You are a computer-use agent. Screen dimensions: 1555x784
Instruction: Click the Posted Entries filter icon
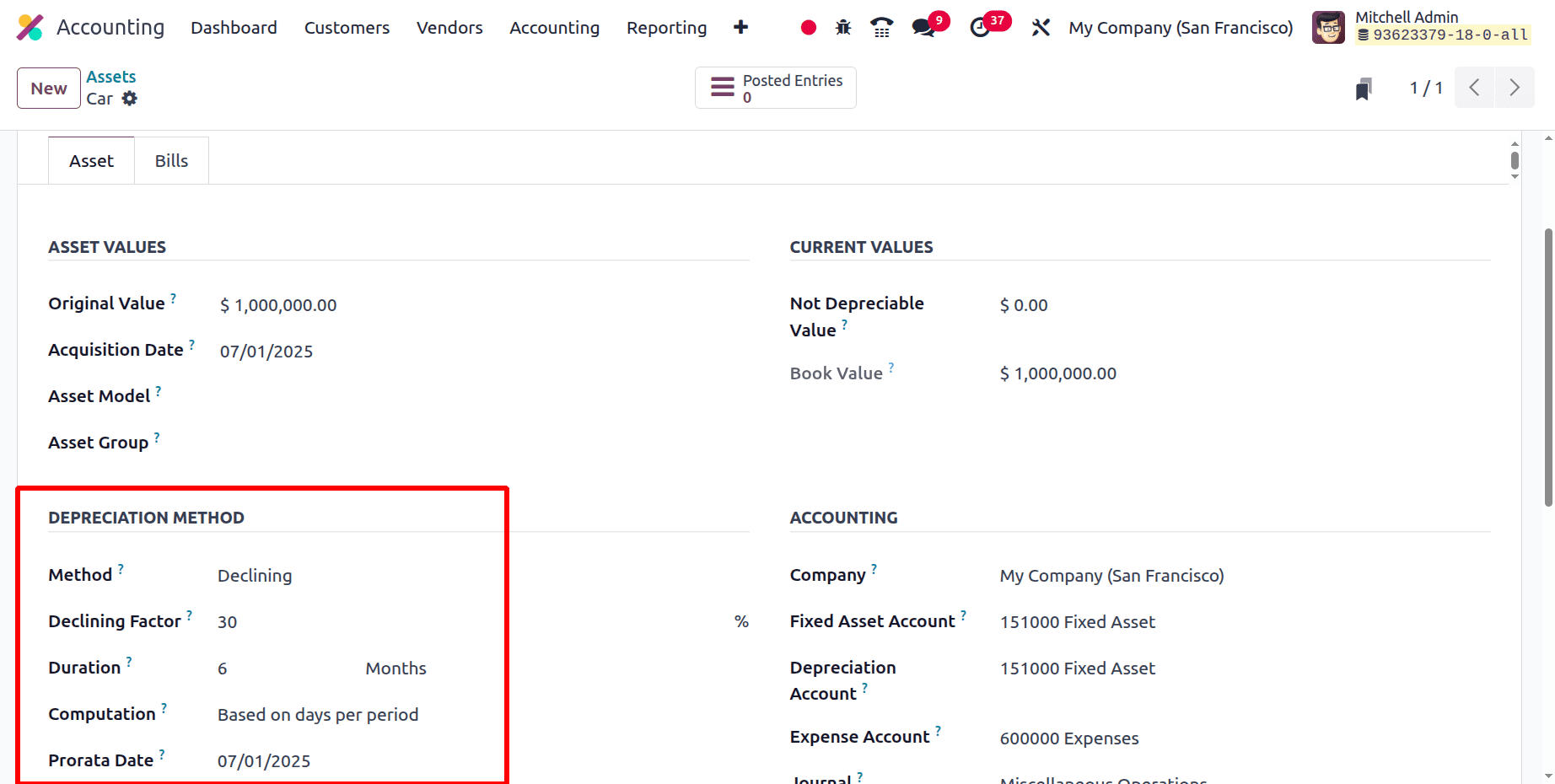[722, 87]
